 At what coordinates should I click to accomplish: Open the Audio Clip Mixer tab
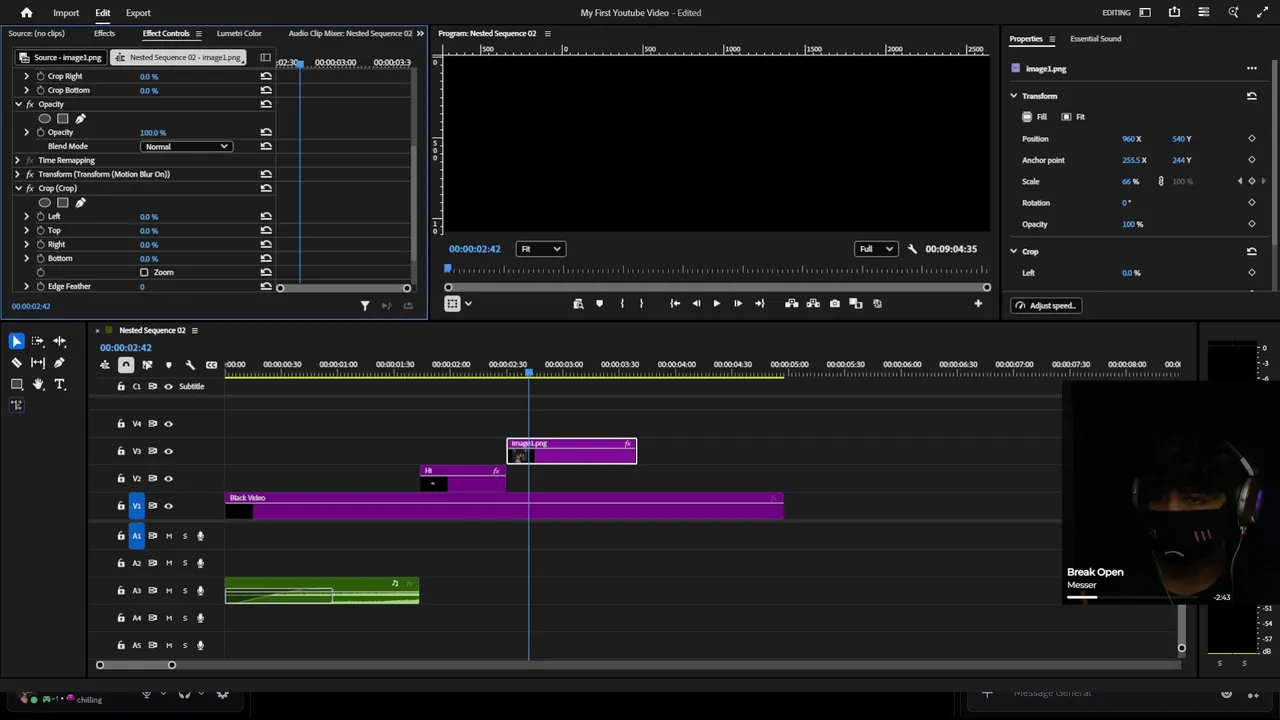coord(350,33)
